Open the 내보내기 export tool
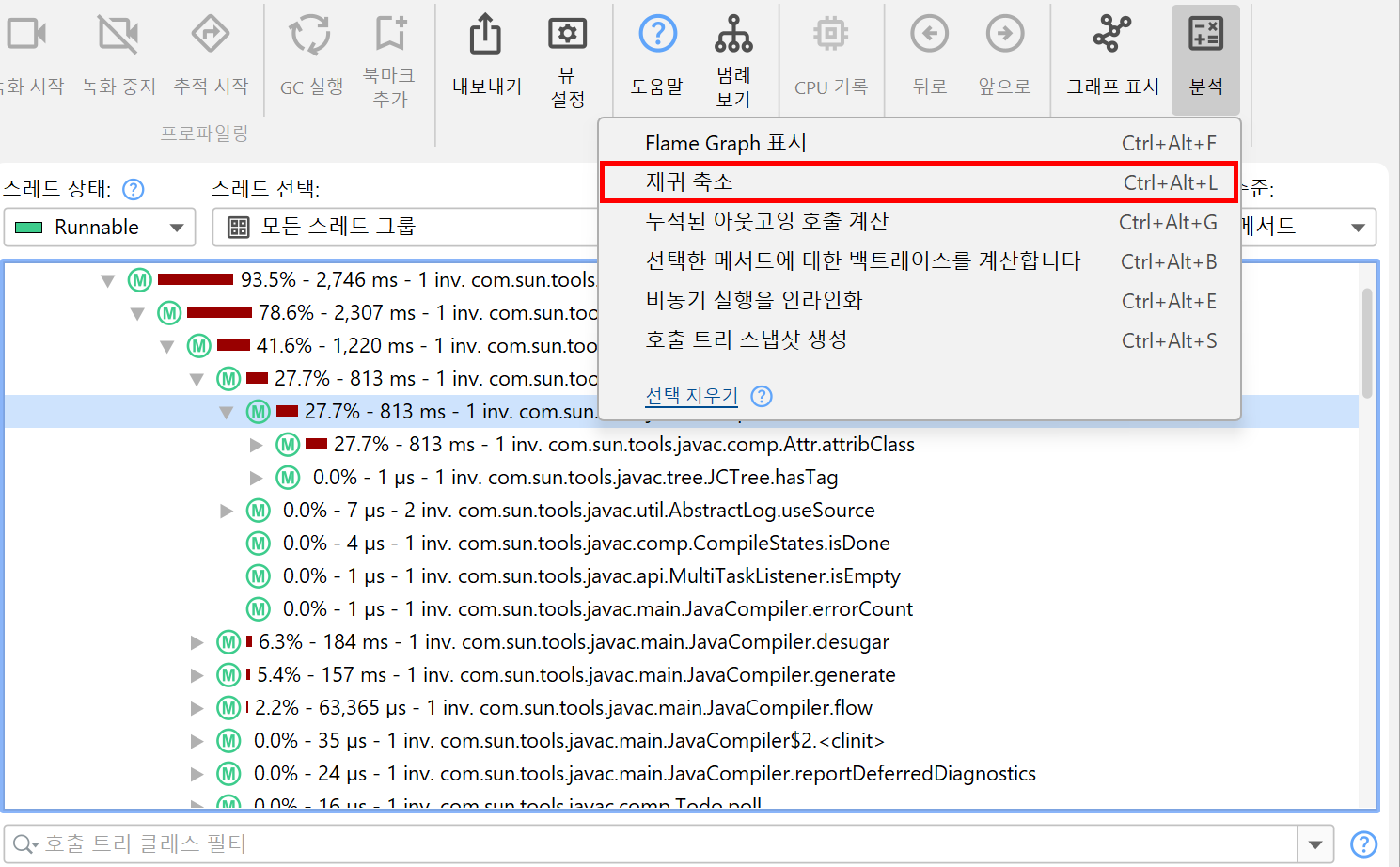This screenshot has width=1400, height=867. tap(486, 35)
